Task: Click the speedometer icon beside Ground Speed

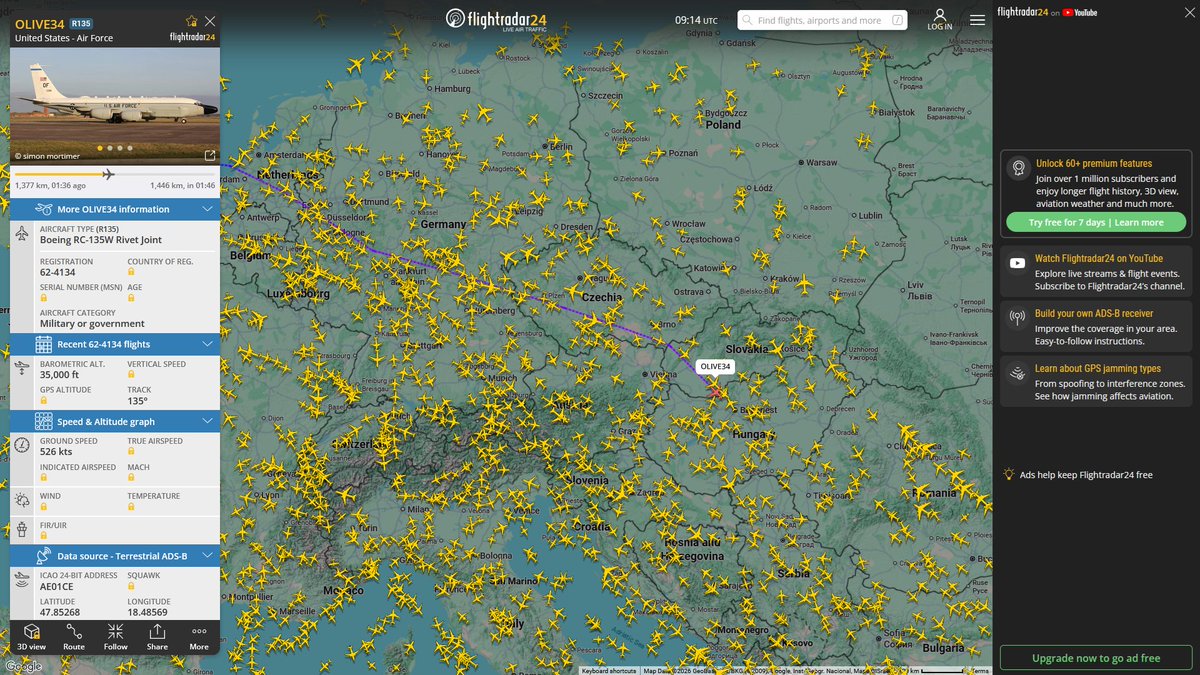Action: 23,445
